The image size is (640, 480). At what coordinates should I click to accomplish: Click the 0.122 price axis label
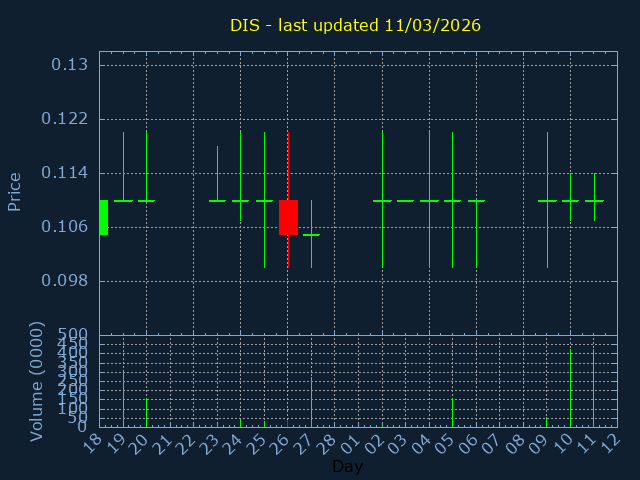64,119
